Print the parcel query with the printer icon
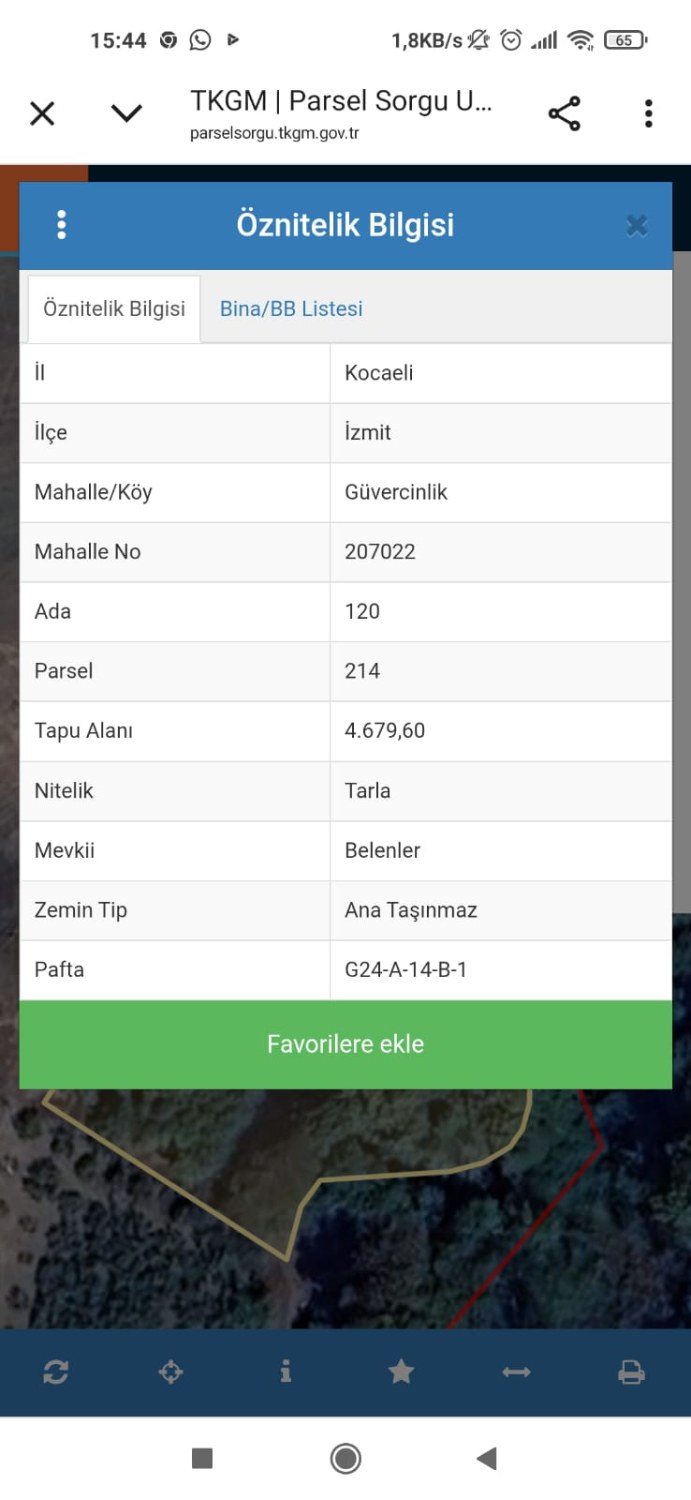Screen dimensions: 691x1500 click(632, 1372)
